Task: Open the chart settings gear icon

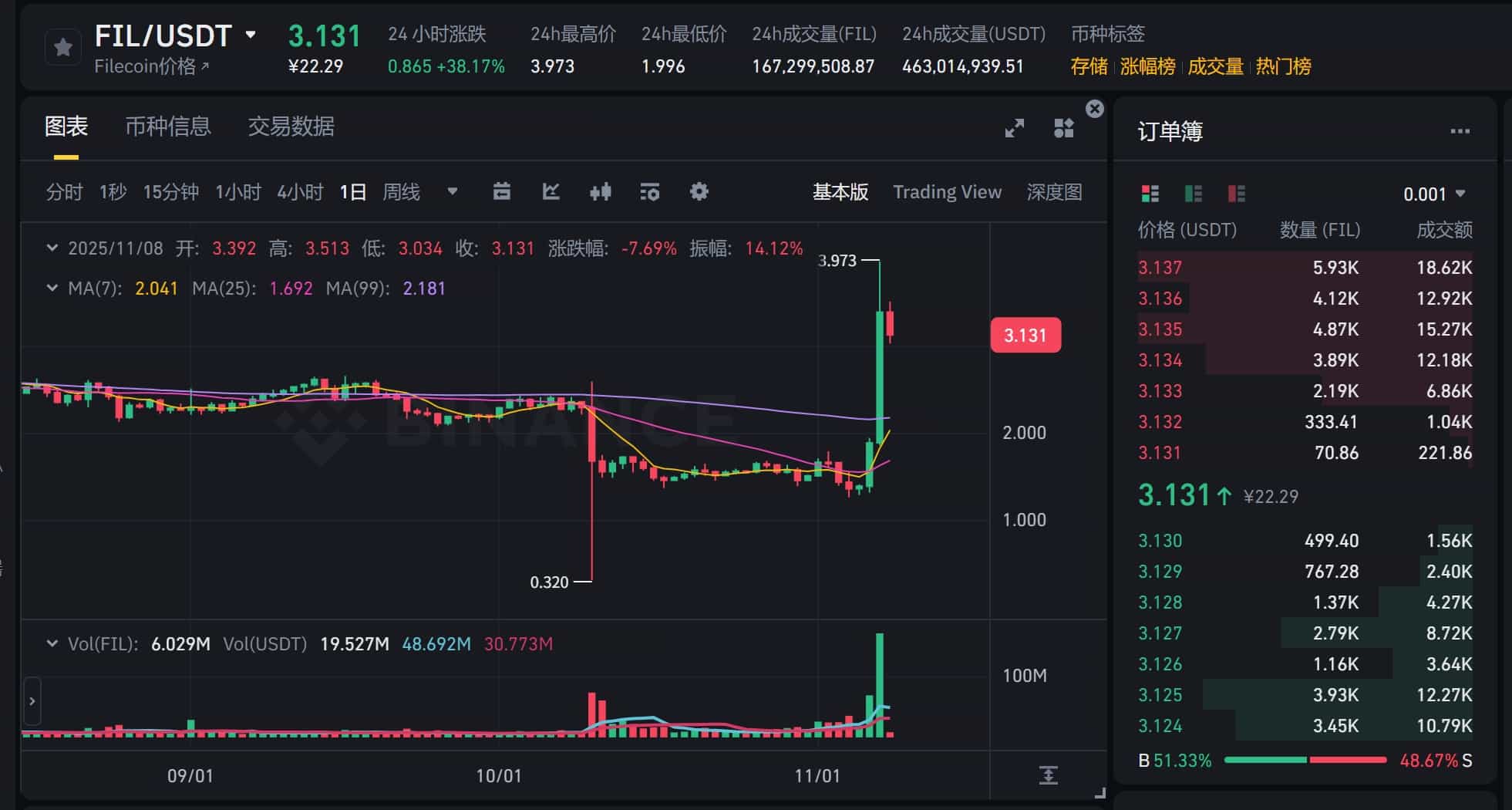Action: (699, 192)
